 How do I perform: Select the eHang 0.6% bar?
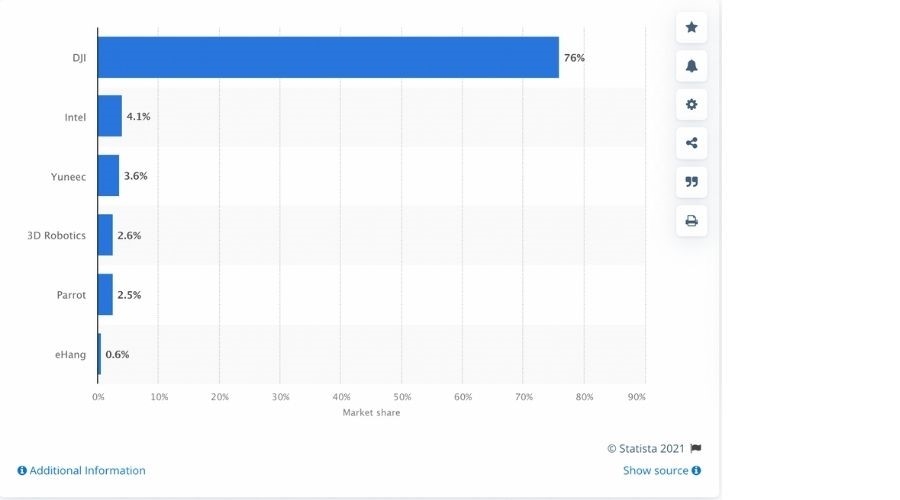(x=99, y=354)
